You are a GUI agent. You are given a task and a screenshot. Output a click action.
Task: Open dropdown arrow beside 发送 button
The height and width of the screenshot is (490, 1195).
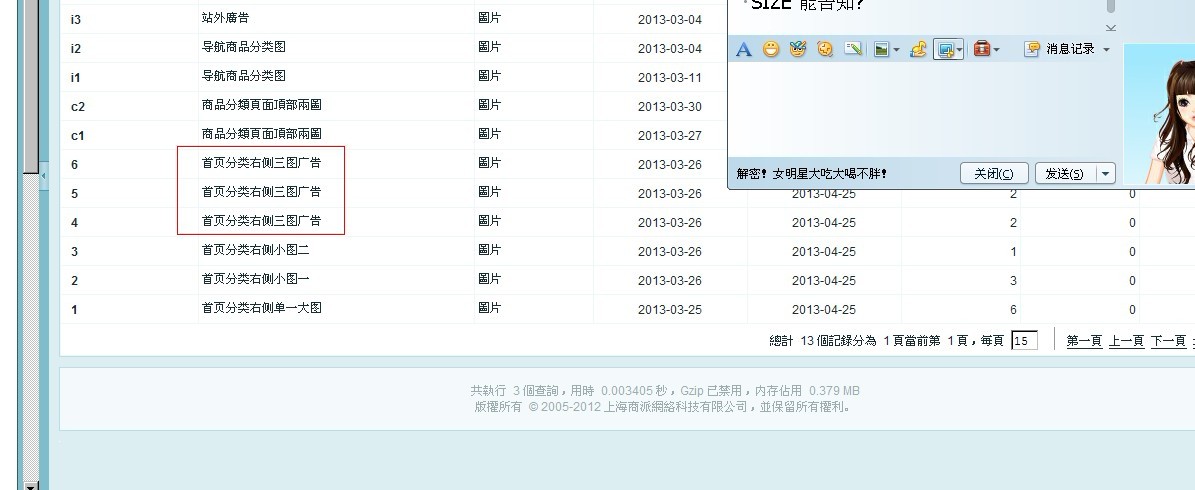click(x=1106, y=174)
